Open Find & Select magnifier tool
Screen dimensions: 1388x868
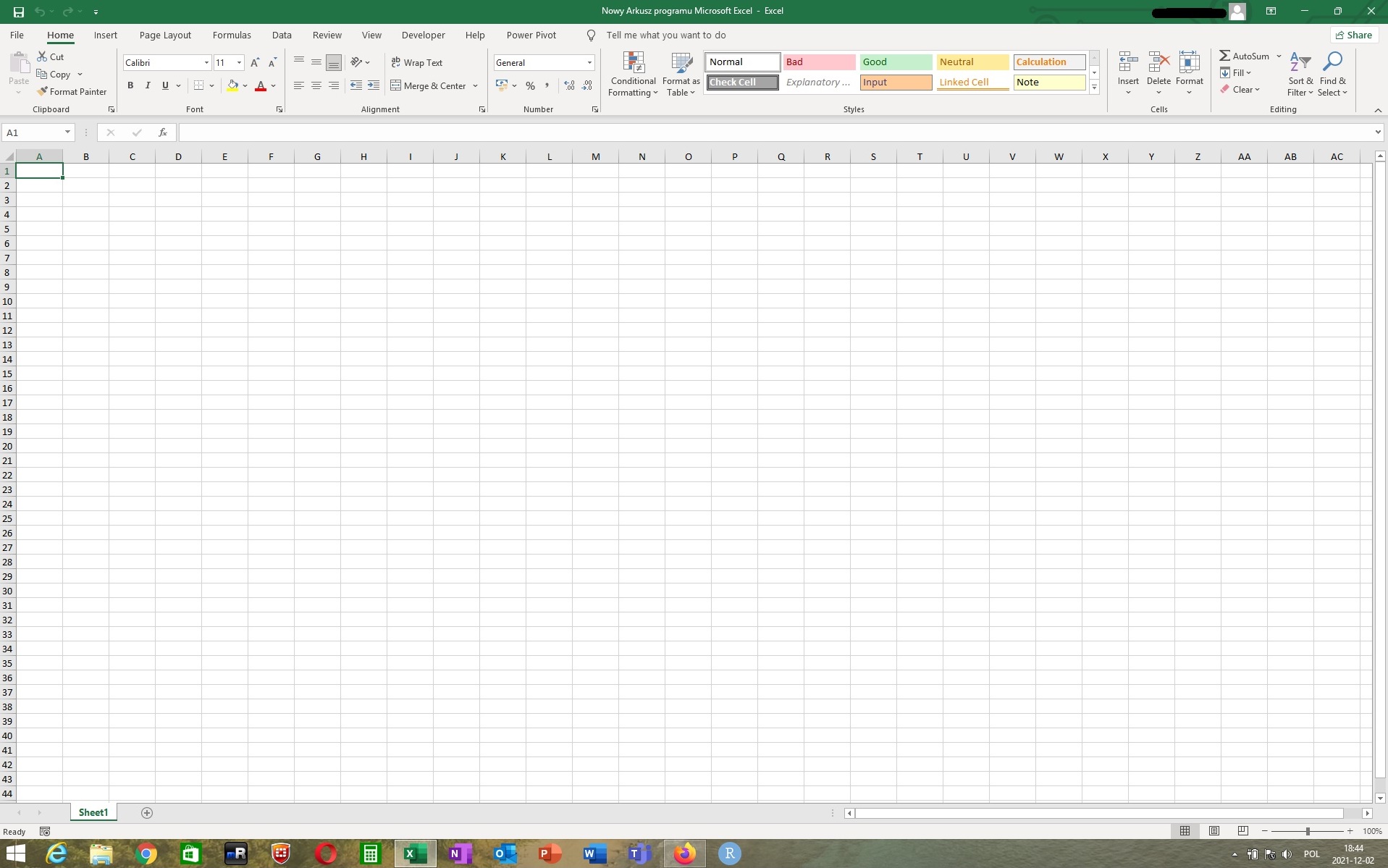(x=1332, y=75)
